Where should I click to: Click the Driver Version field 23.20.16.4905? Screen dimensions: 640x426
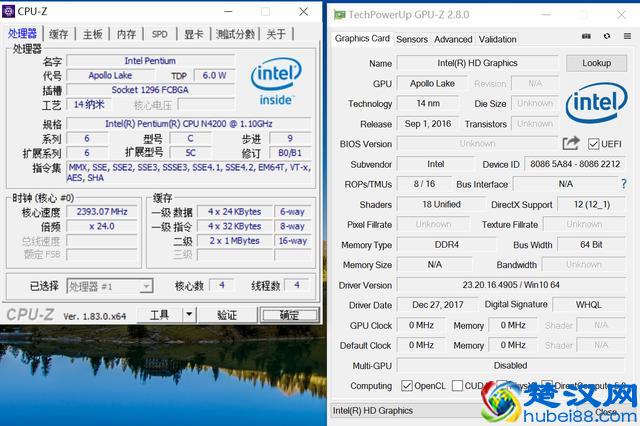point(511,285)
